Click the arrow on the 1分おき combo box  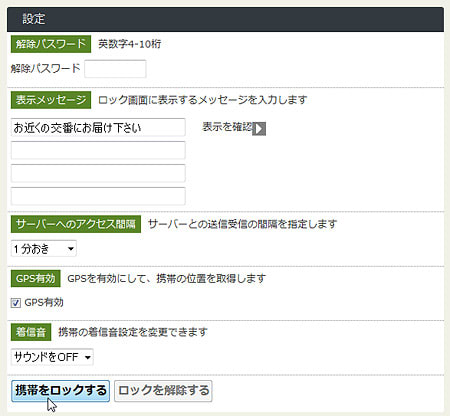click(71, 249)
